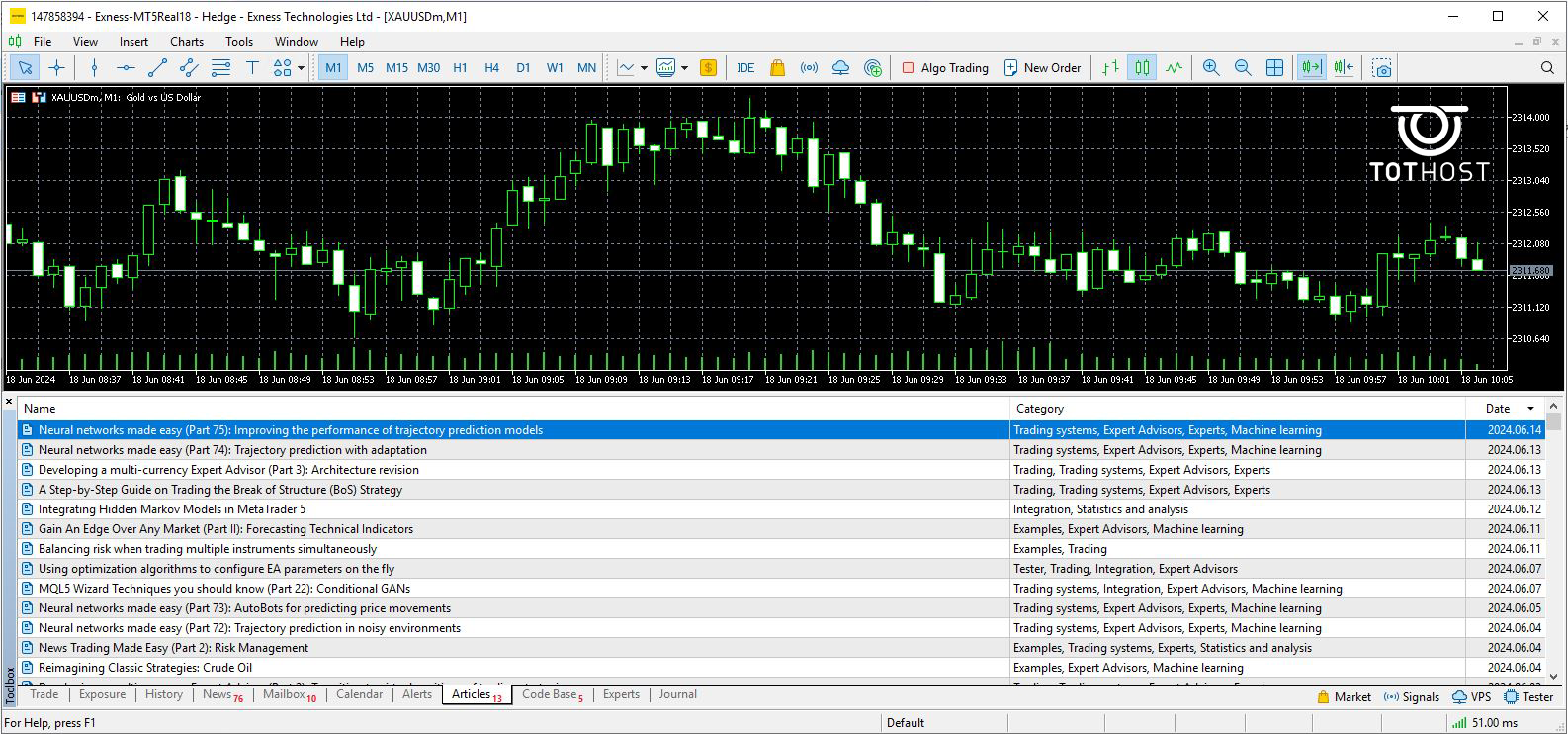Open the Window menu

[x=297, y=42]
